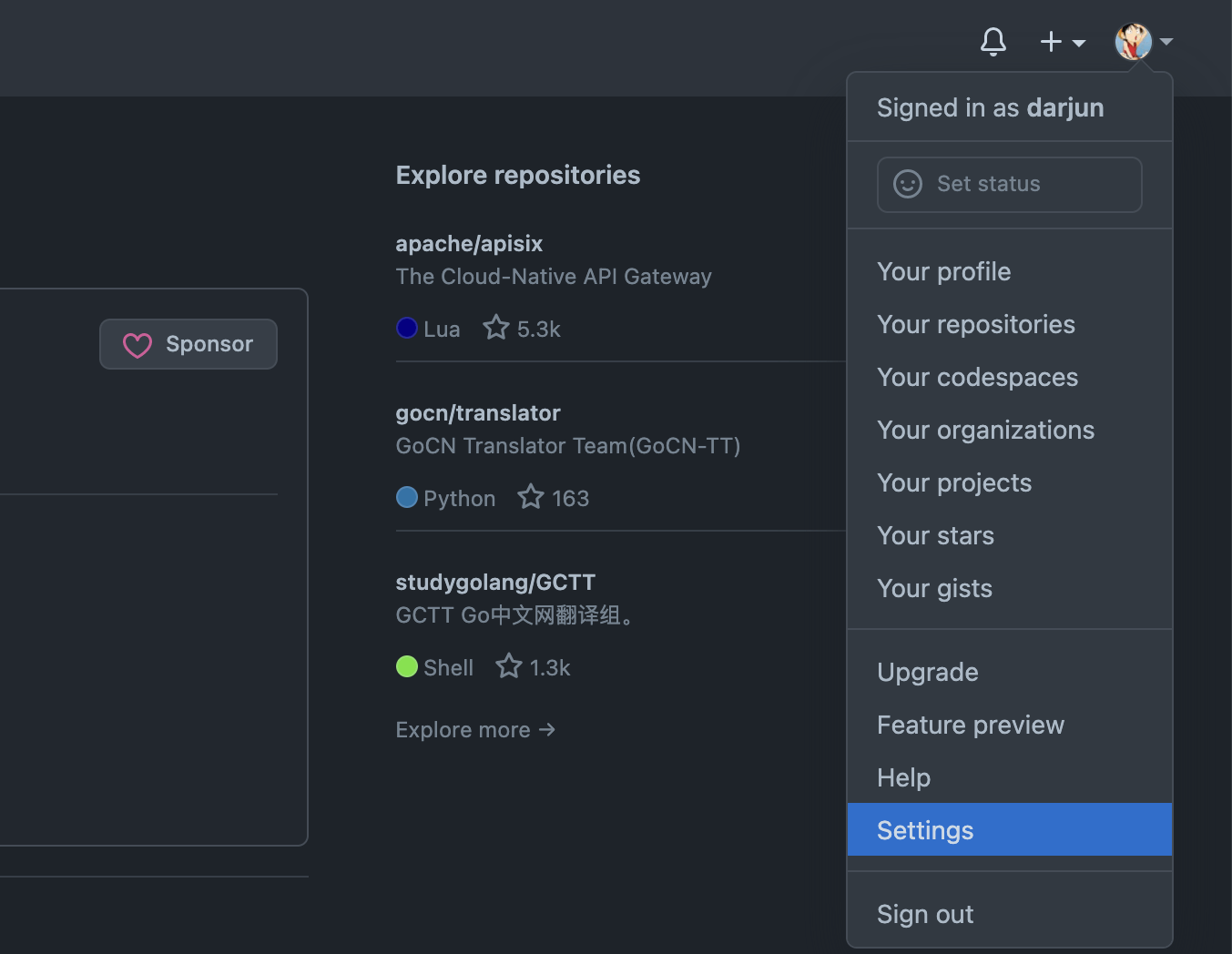Open the notifications bell
The height and width of the screenshot is (954, 1232).
pyautogui.click(x=993, y=42)
